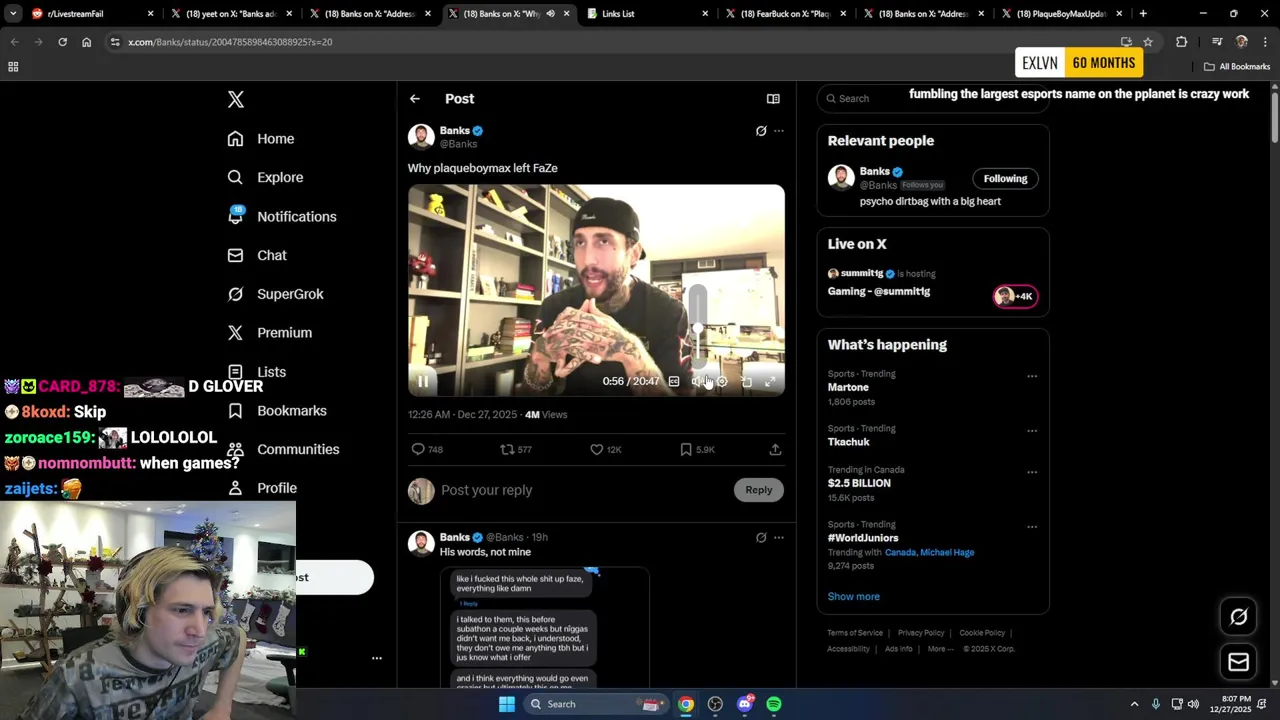Open the floating messages button
Viewport: 1280px width, 720px height.
click(x=1238, y=662)
